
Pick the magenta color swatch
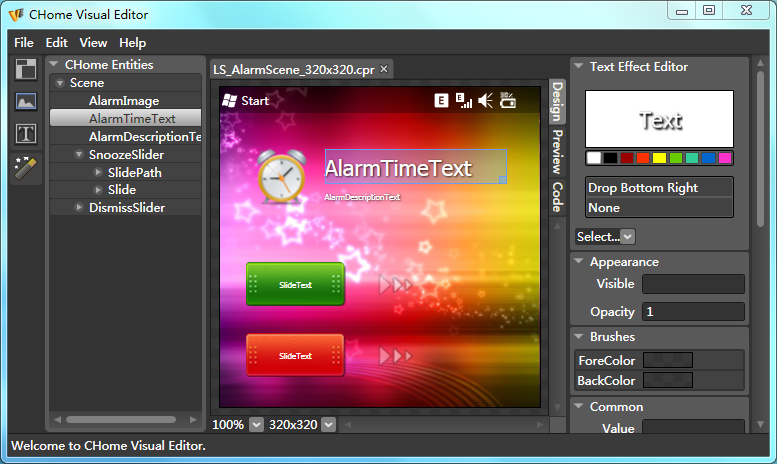pyautogui.click(x=725, y=158)
